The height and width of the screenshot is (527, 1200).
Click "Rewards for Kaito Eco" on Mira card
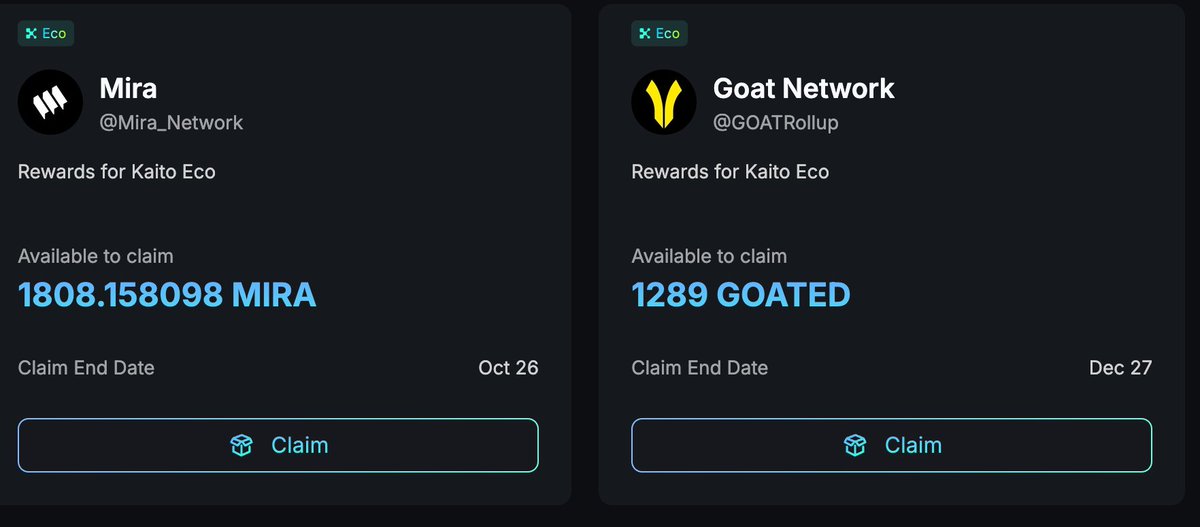117,172
